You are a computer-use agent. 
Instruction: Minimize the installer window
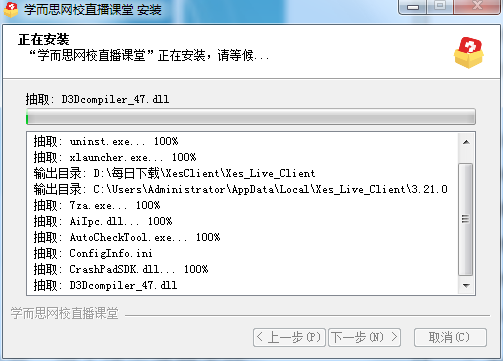413,7
